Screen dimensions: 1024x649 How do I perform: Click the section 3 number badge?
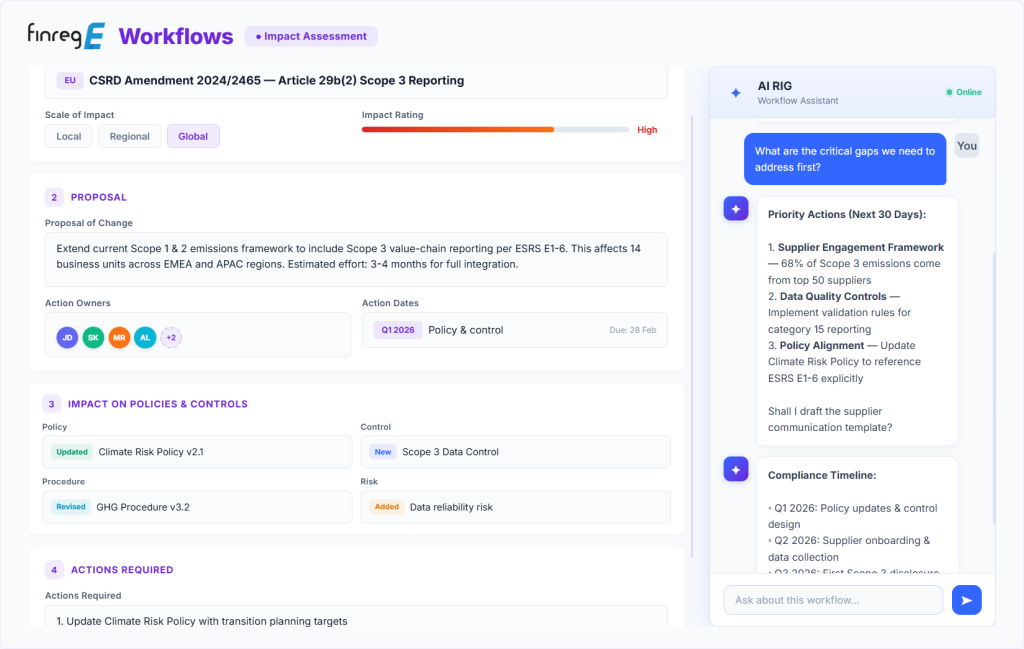tap(52, 404)
